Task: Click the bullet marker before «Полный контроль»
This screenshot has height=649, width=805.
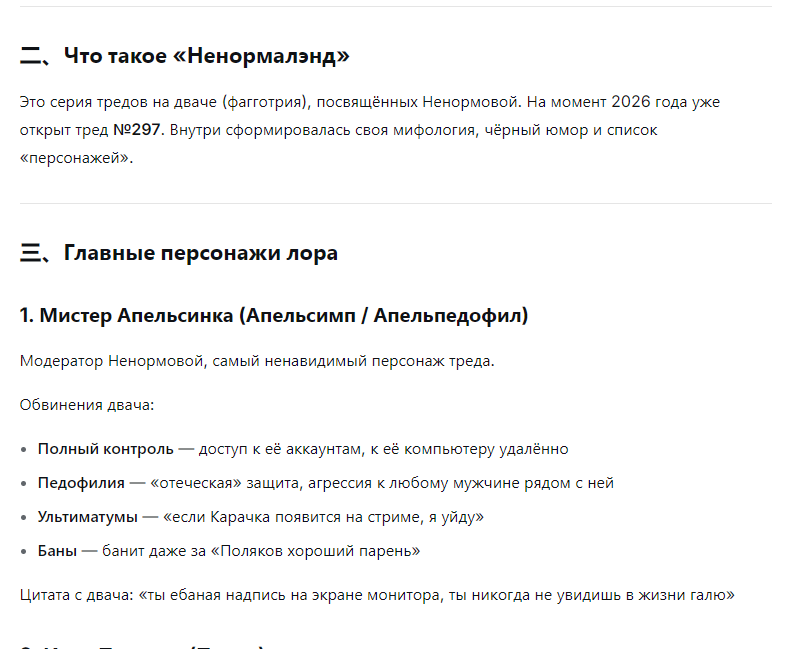Action: pos(24,450)
